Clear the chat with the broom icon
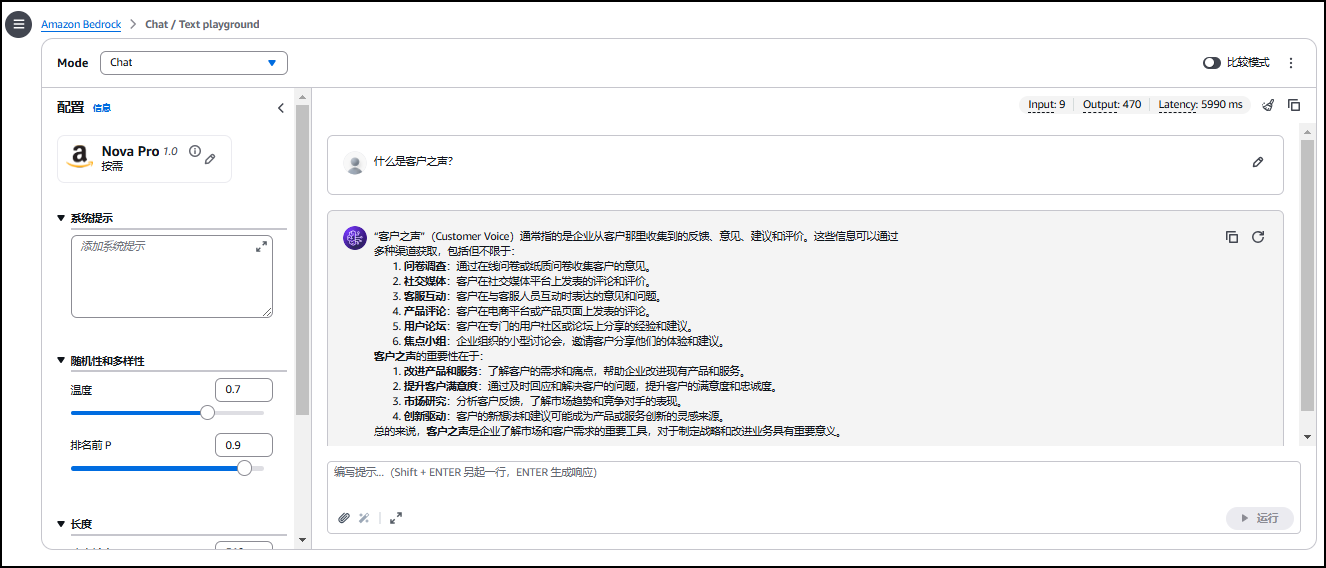The height and width of the screenshot is (568, 1326). (1268, 105)
